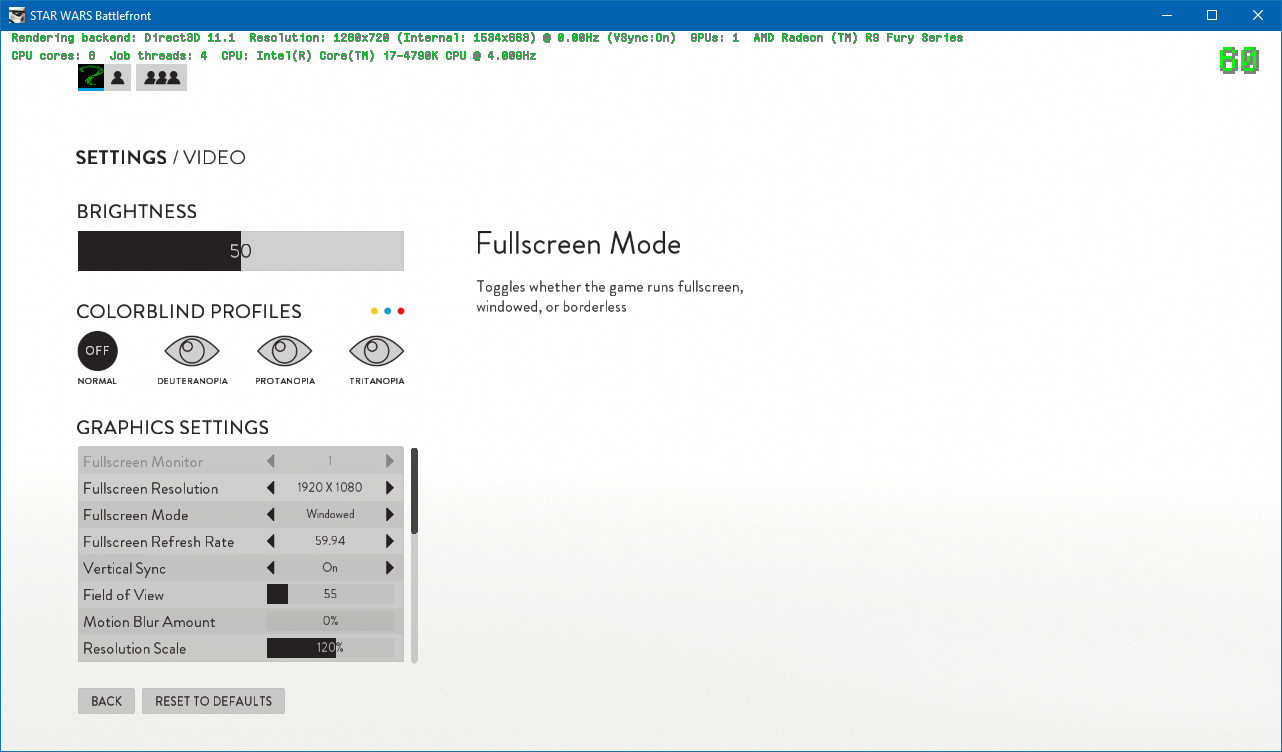Click the graphics settings list scrollbar

pyautogui.click(x=414, y=490)
